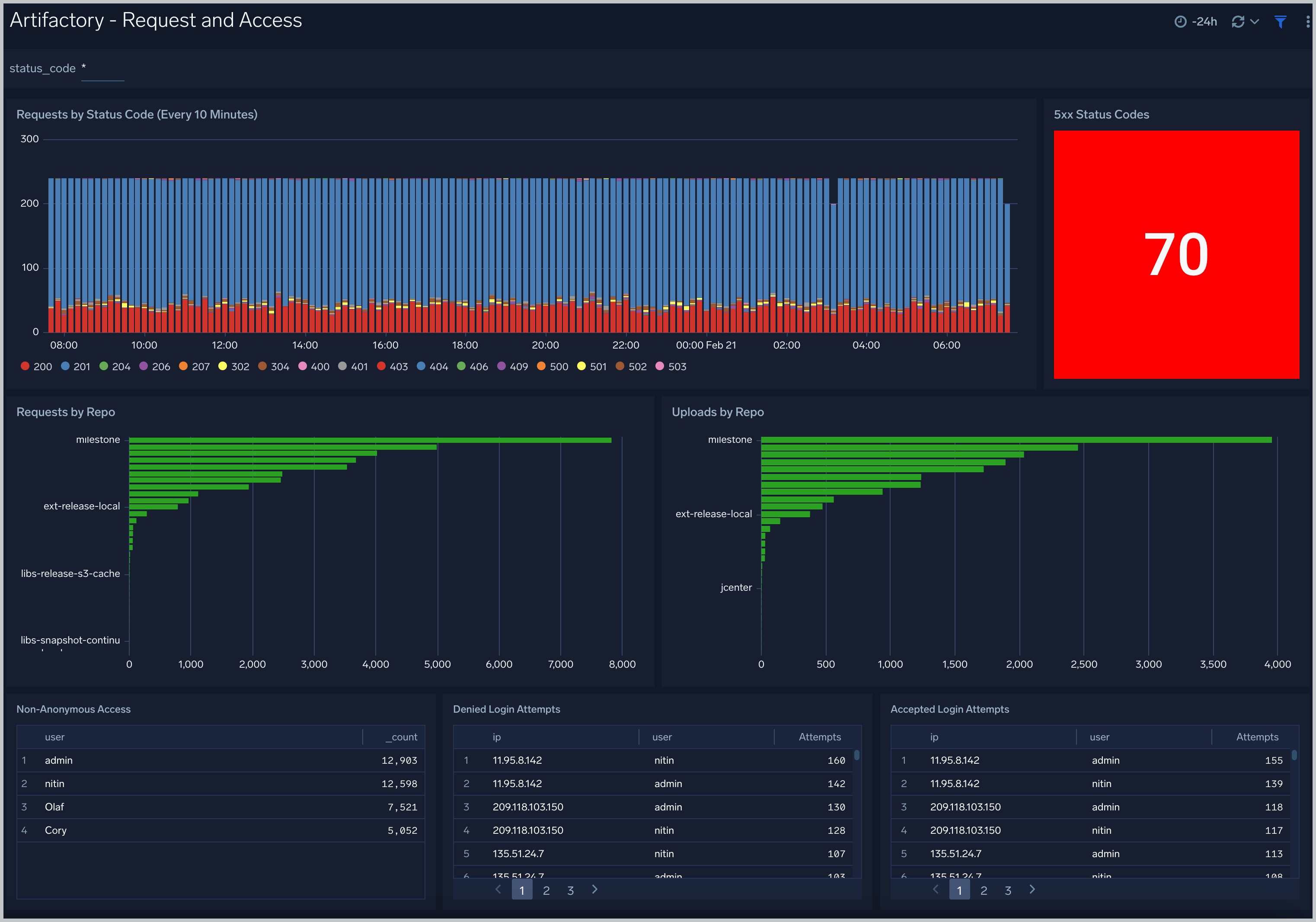Viewport: 1316px width, 922px height.
Task: Select the nitin row with 12,598 count
Action: click(x=220, y=784)
